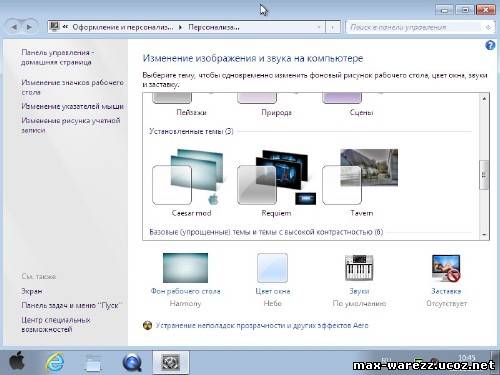Open the window color Небо swatch
The width and height of the screenshot is (500, 375).
pos(272,268)
